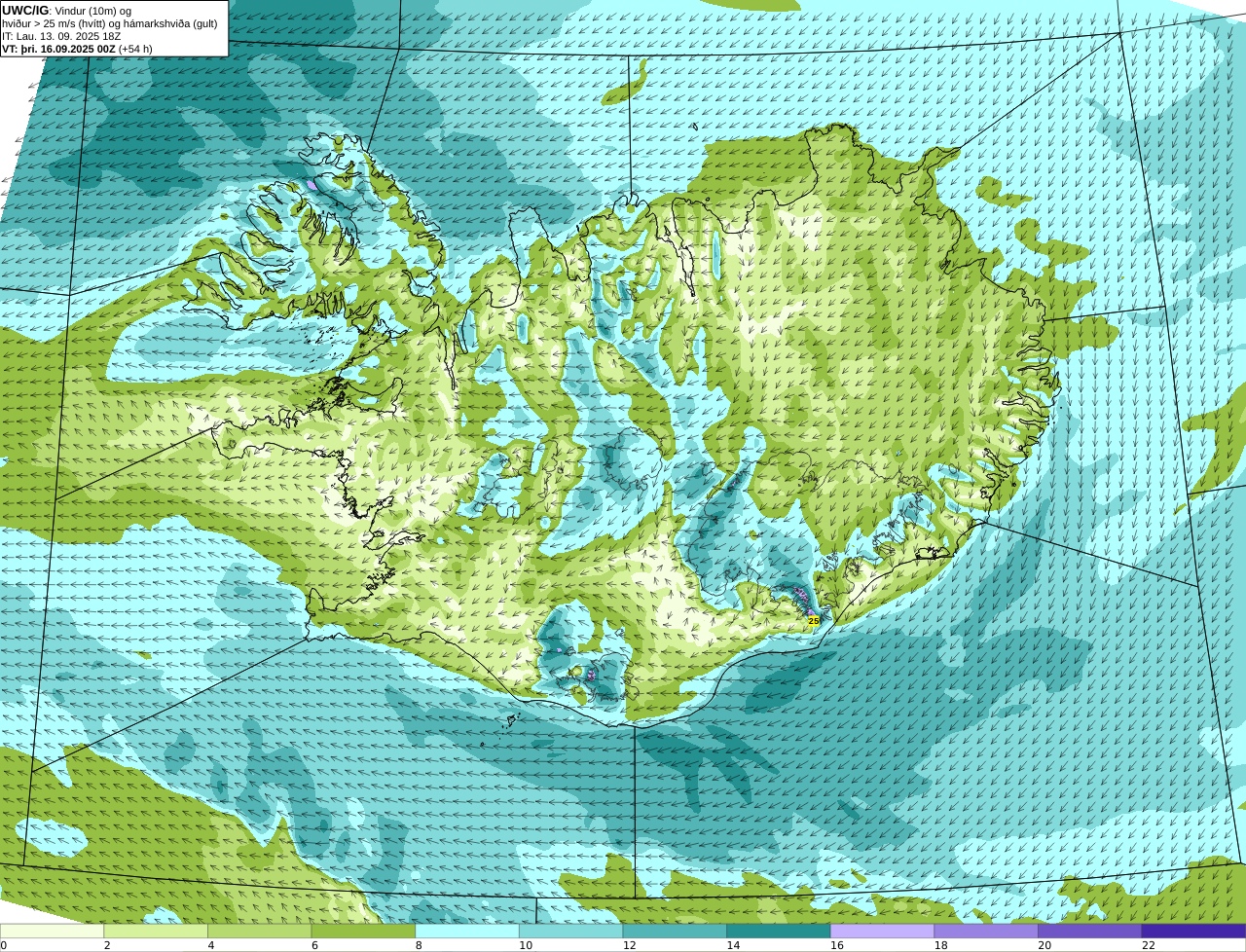This screenshot has width=1246, height=952.
Task: Select dark teal legend swatch between 14 and 16
Action: click(779, 931)
